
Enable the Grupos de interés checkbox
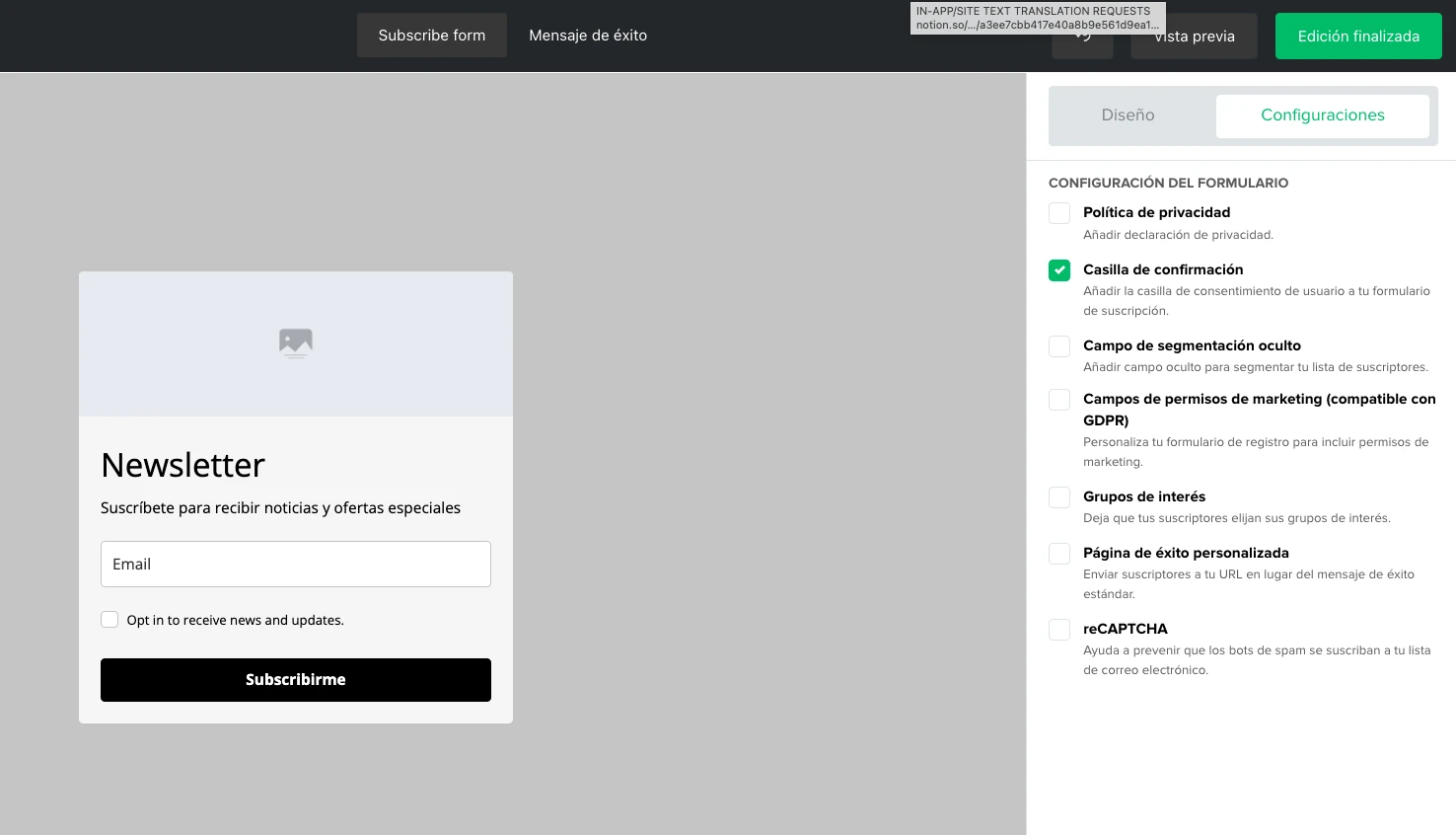pos(1059,497)
